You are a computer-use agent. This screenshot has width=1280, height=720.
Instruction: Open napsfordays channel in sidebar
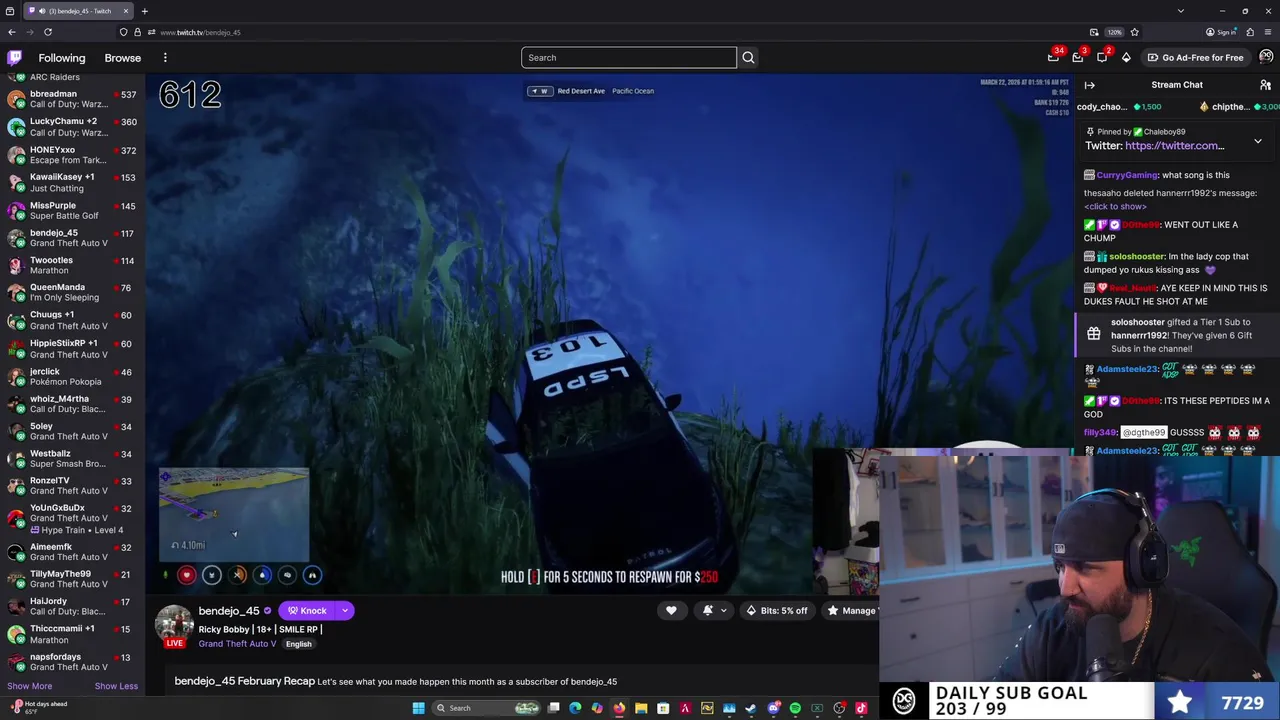72,662
